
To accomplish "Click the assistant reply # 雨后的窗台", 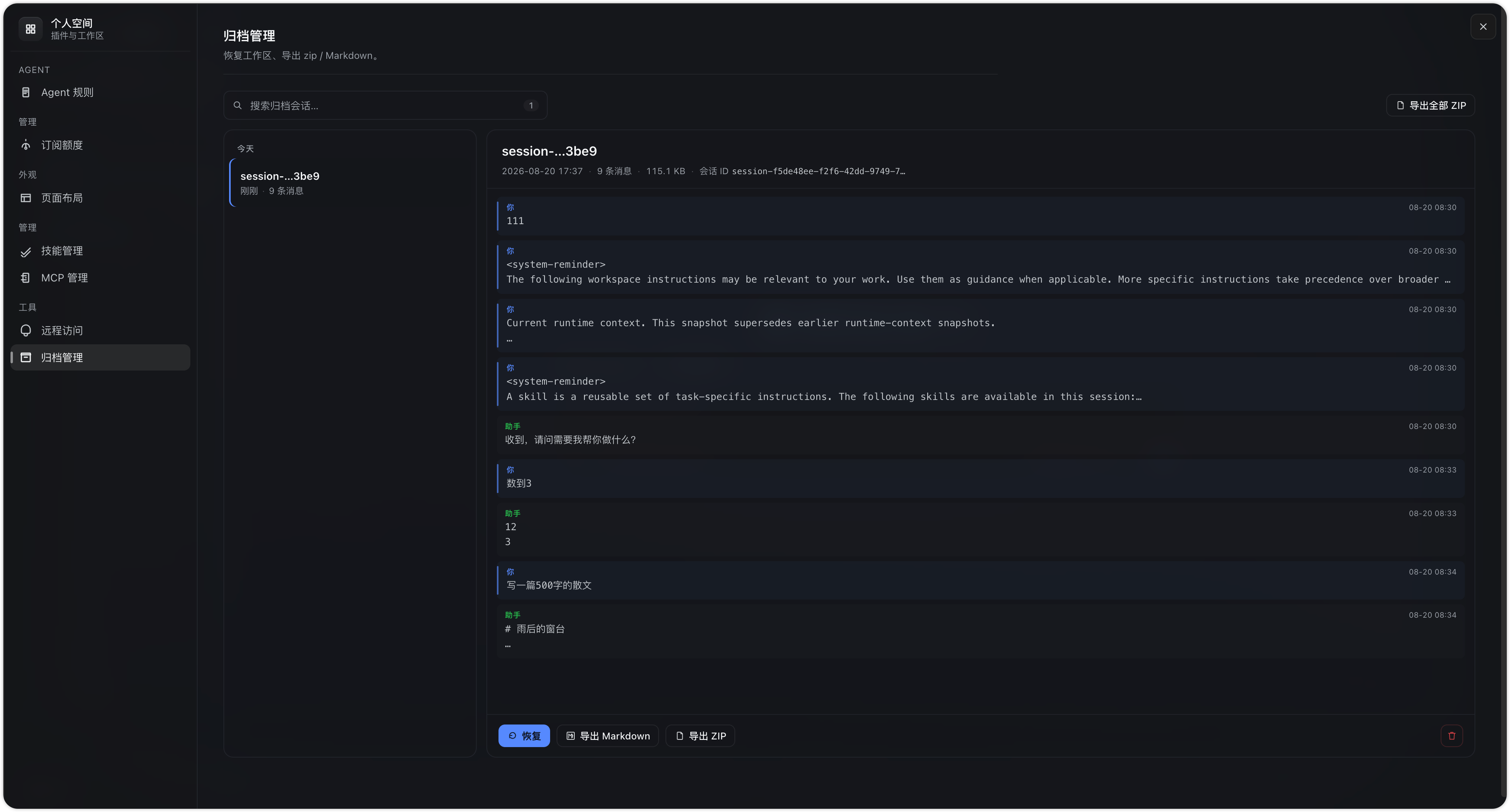I will (x=980, y=631).
